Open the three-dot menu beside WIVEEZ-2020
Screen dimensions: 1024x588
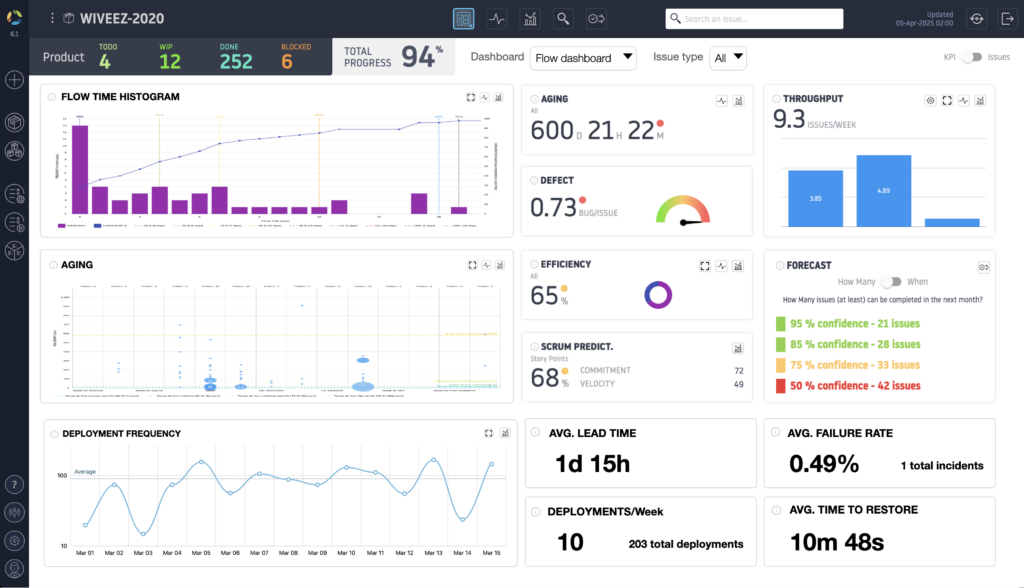point(52,19)
